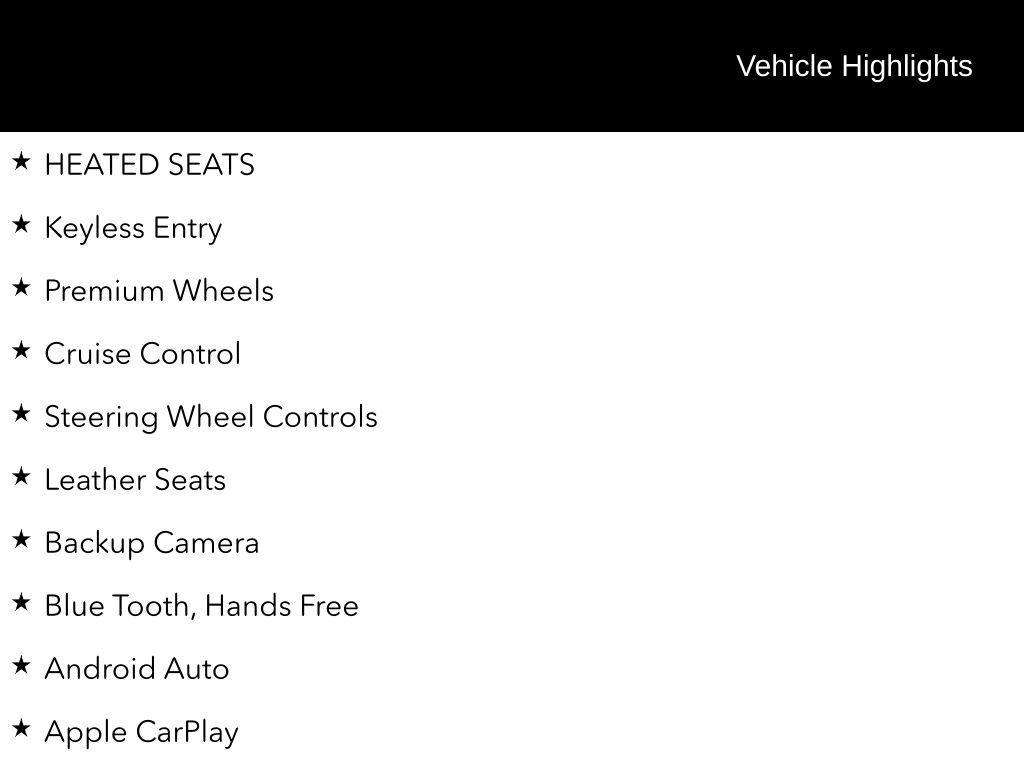Click the Blue Tooth, Hands Free text
The height and width of the screenshot is (768, 1024).
pyautogui.click(x=201, y=606)
